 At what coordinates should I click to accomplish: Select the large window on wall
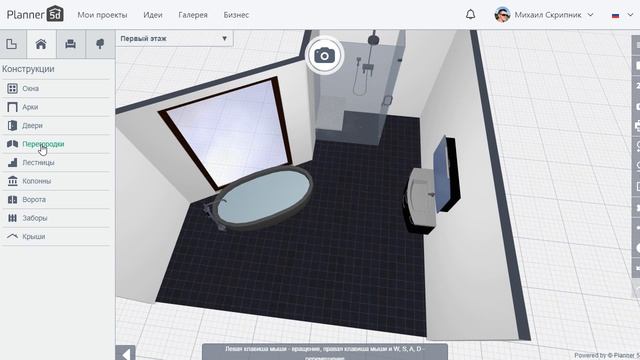click(227, 132)
